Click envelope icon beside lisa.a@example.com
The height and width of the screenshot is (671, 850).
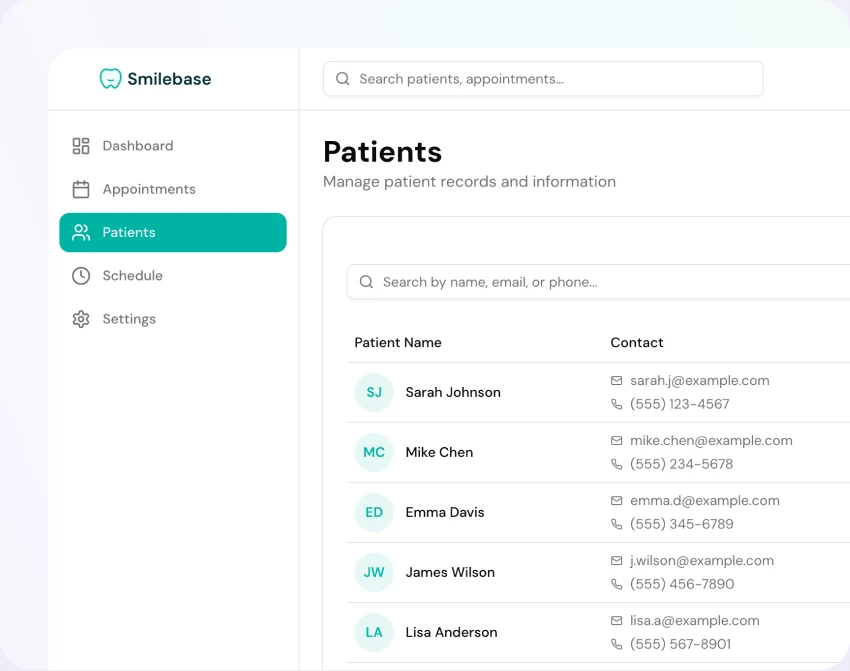pyautogui.click(x=616, y=621)
